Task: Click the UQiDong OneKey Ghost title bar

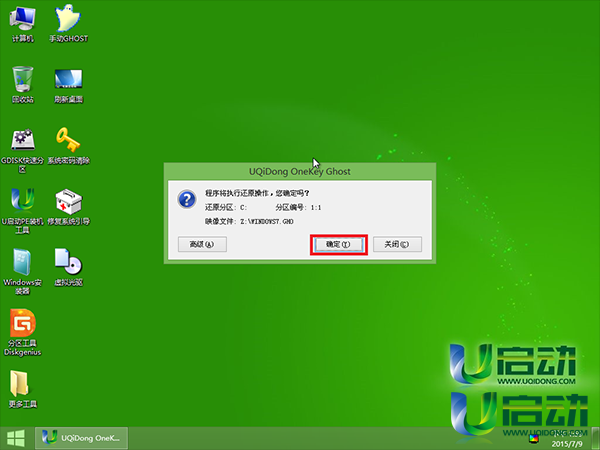Action: (x=300, y=171)
